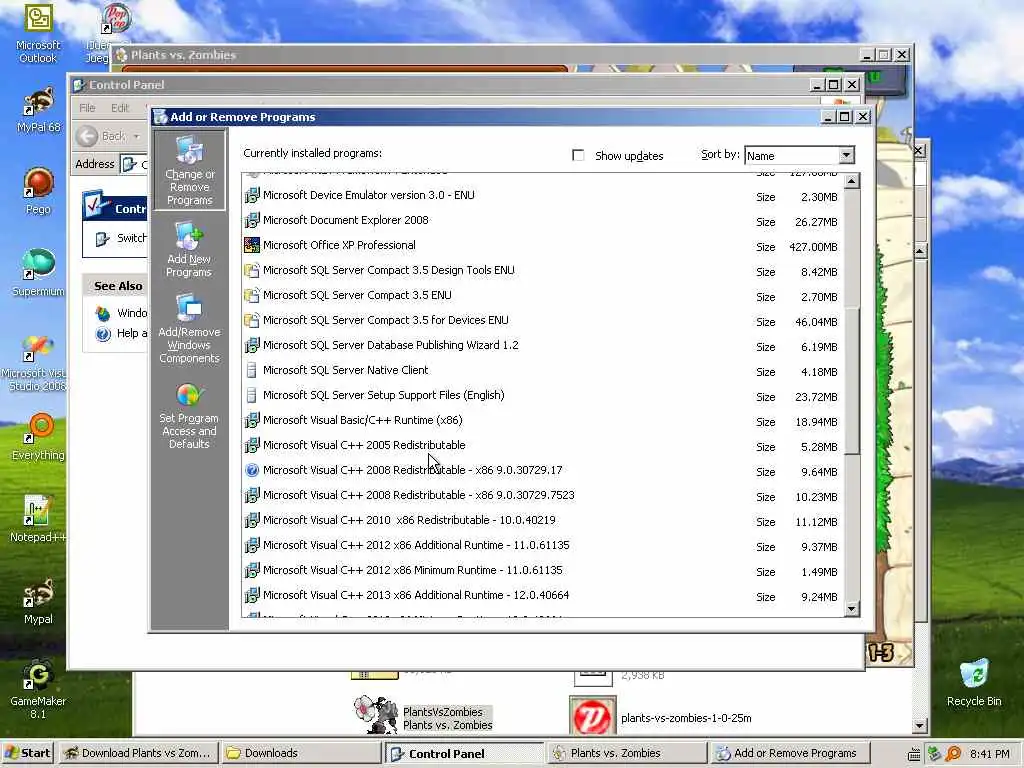Click the Microsoft Office XP Professional icon
Image resolution: width=1024 pixels, height=768 pixels.
click(x=251, y=245)
